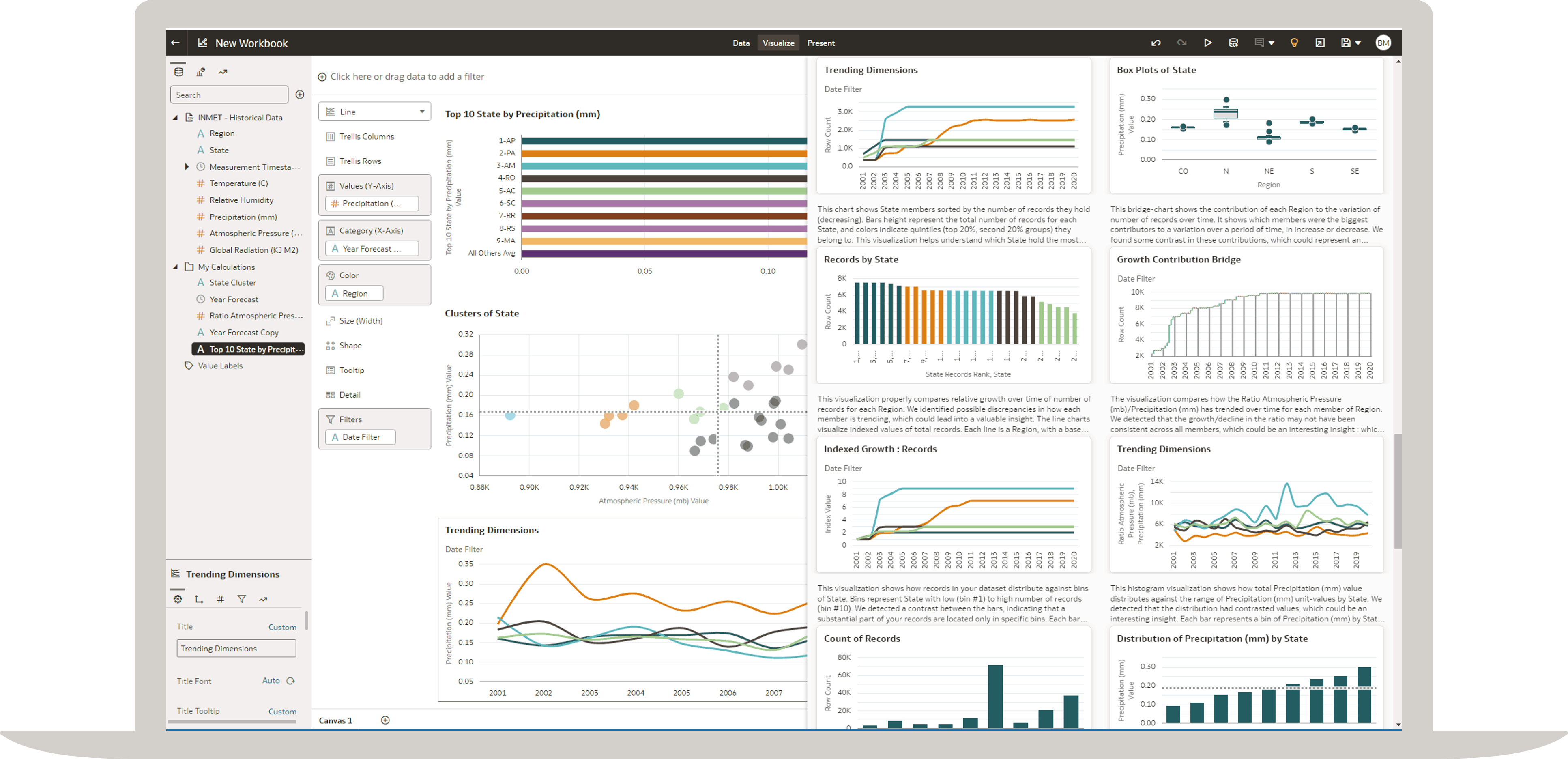This screenshot has height=759, width=1568.
Task: Toggle Title Font from Auto
Action: (x=271, y=680)
